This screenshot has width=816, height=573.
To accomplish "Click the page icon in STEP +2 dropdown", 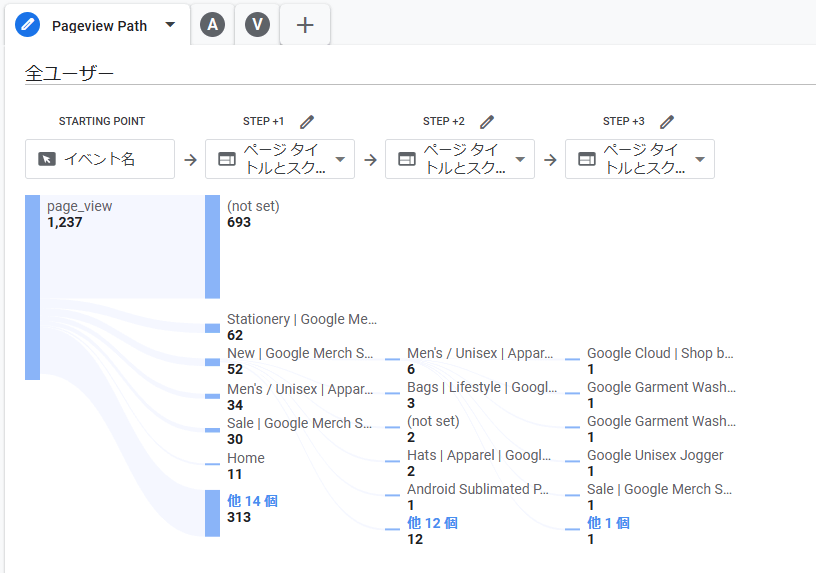I will click(407, 159).
